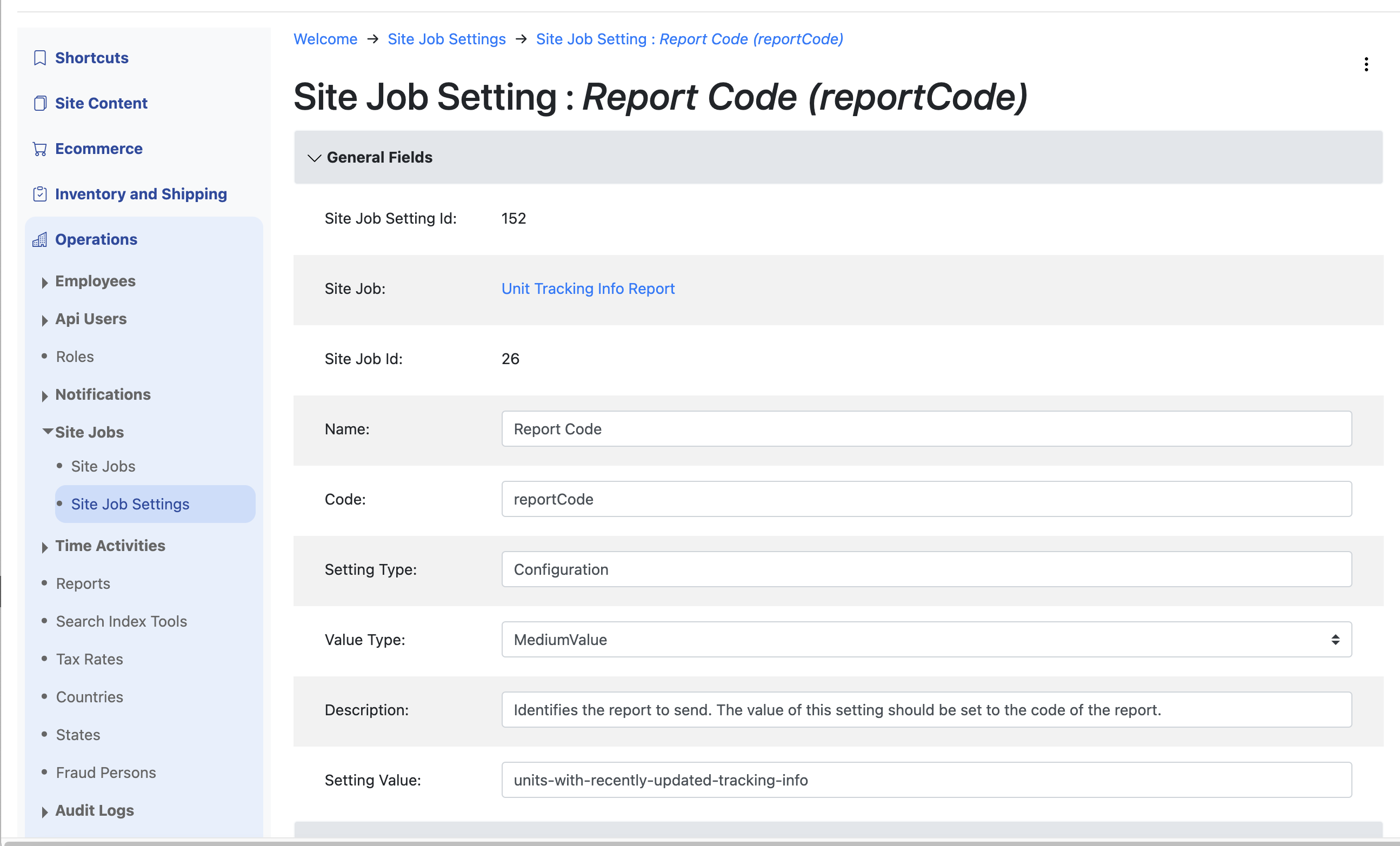
Task: Click the Operations building icon
Action: 40,240
